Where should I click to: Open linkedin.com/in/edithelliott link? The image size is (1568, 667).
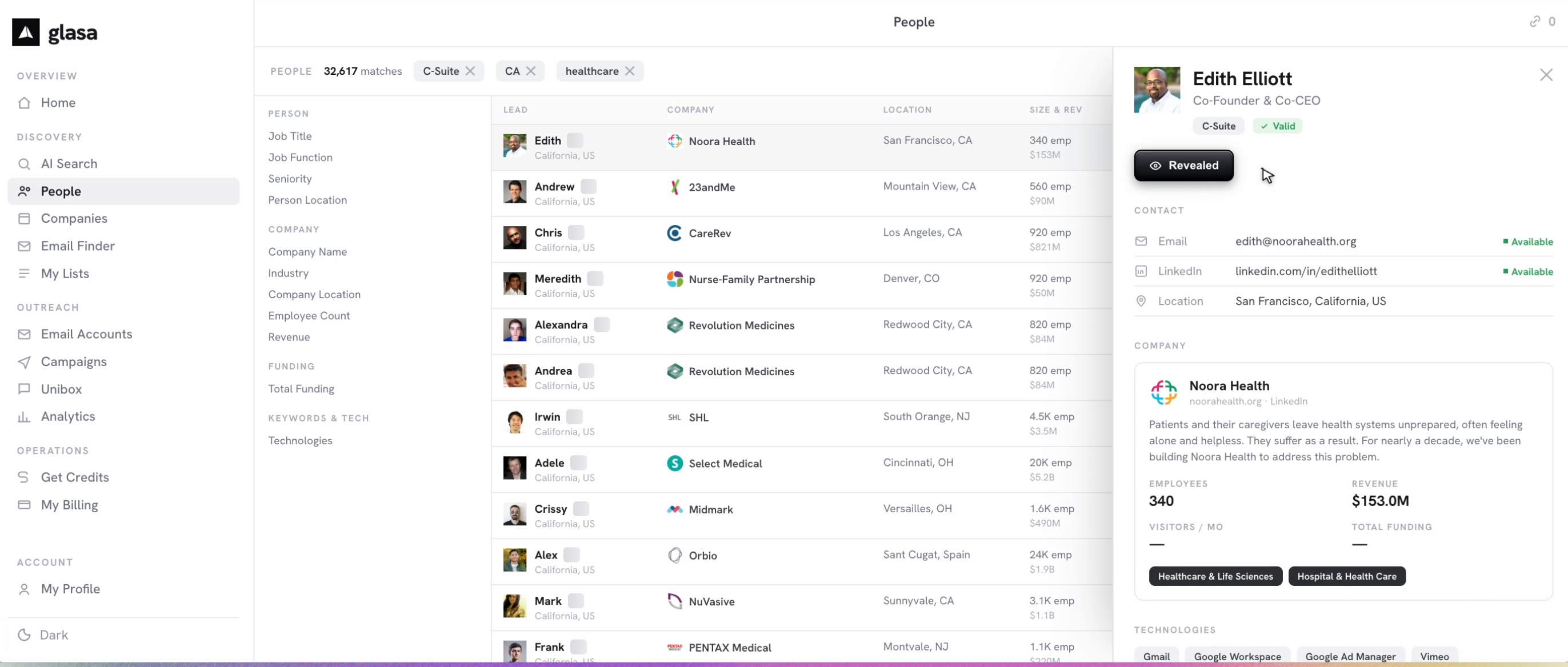coord(1306,271)
